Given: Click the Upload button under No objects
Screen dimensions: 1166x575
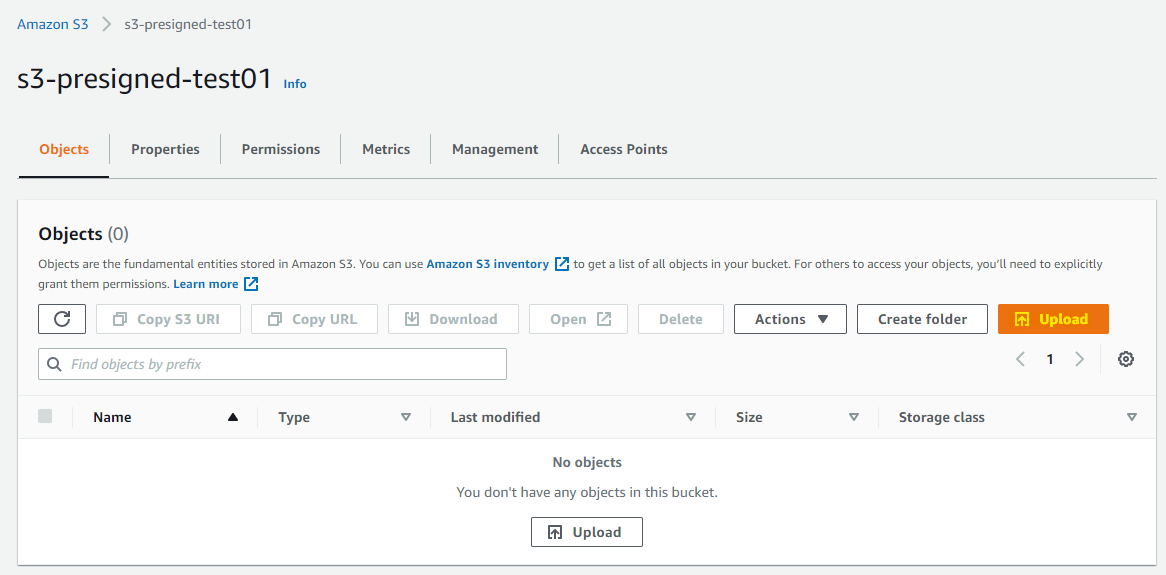Looking at the screenshot, I should (587, 532).
